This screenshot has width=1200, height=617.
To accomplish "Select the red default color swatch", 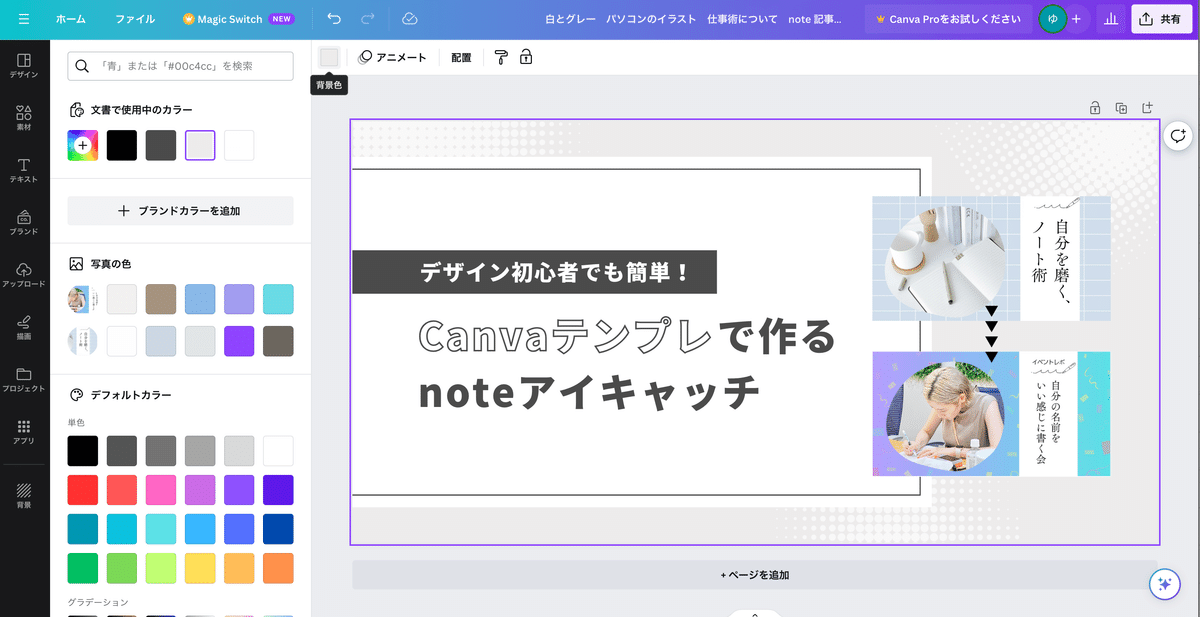I will pyautogui.click(x=83, y=490).
